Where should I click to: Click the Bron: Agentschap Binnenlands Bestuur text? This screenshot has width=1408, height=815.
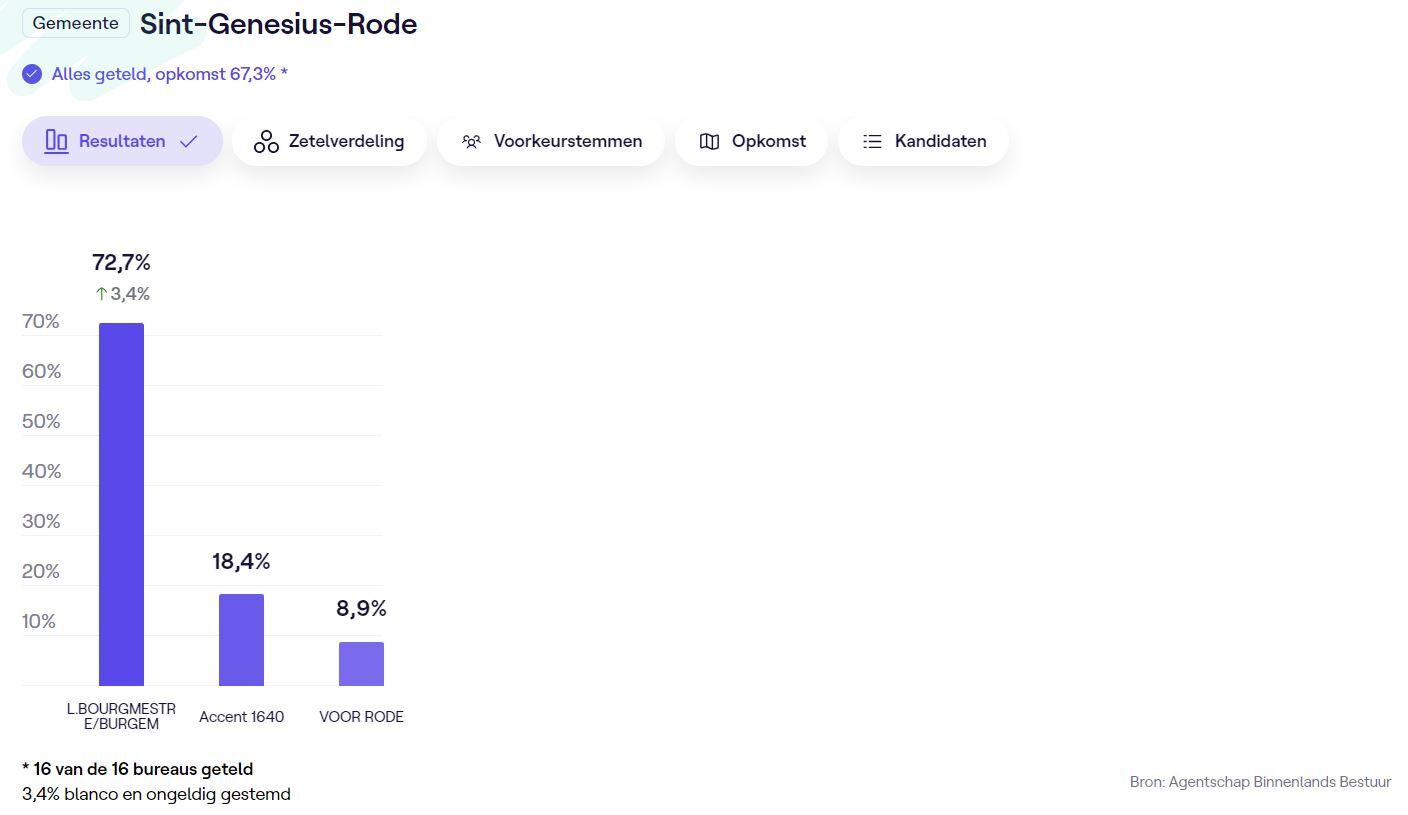coord(1260,782)
